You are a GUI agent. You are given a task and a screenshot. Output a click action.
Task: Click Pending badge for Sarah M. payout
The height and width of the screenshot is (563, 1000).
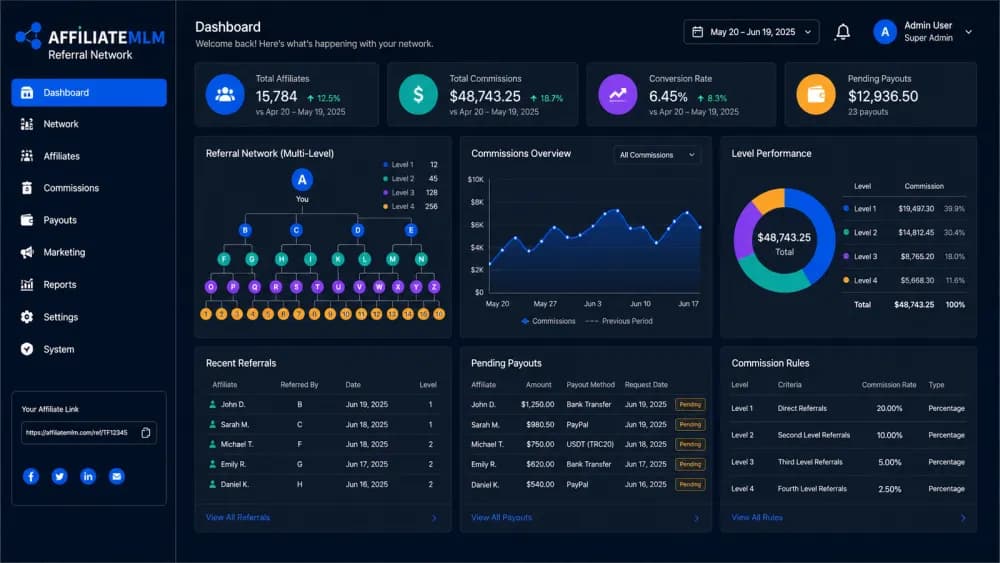pos(690,425)
